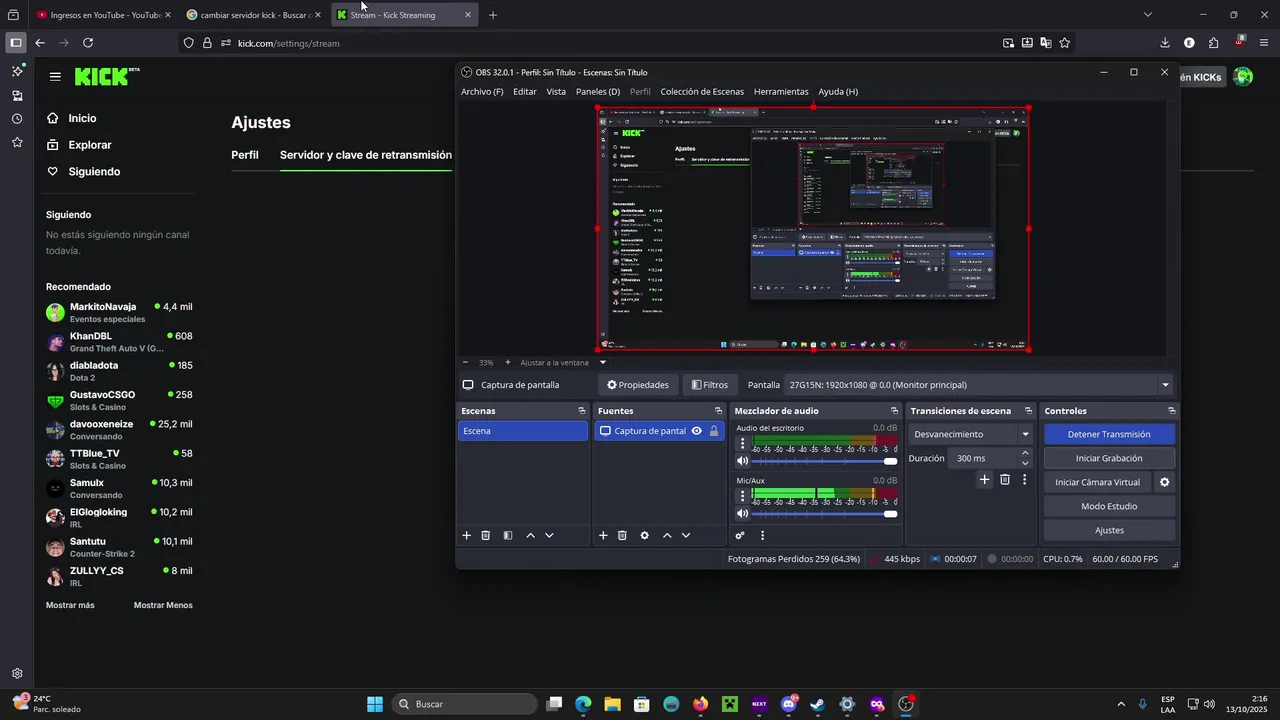Screen dimensions: 1280x720
Task: Open source properties gear in Fuentes footer
Action: pos(644,536)
